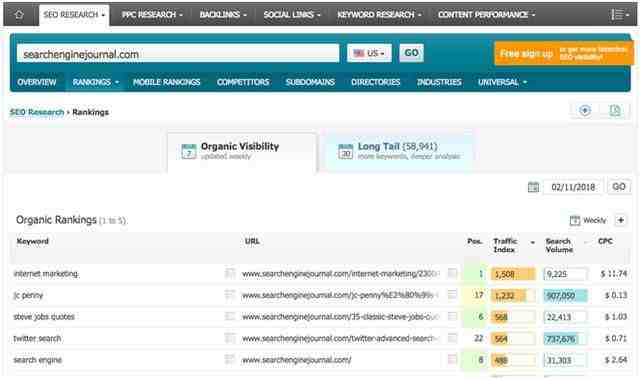Image resolution: width=640 pixels, height=379 pixels.
Task: Click the 'search engine' keyword
Action: click(38, 360)
